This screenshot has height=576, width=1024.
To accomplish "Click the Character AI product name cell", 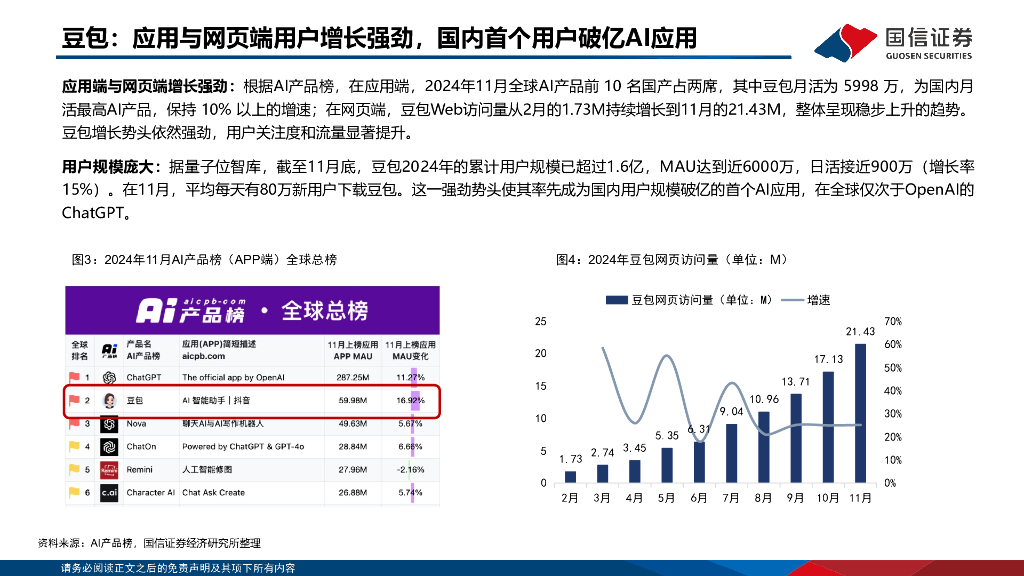I will 150,492.
